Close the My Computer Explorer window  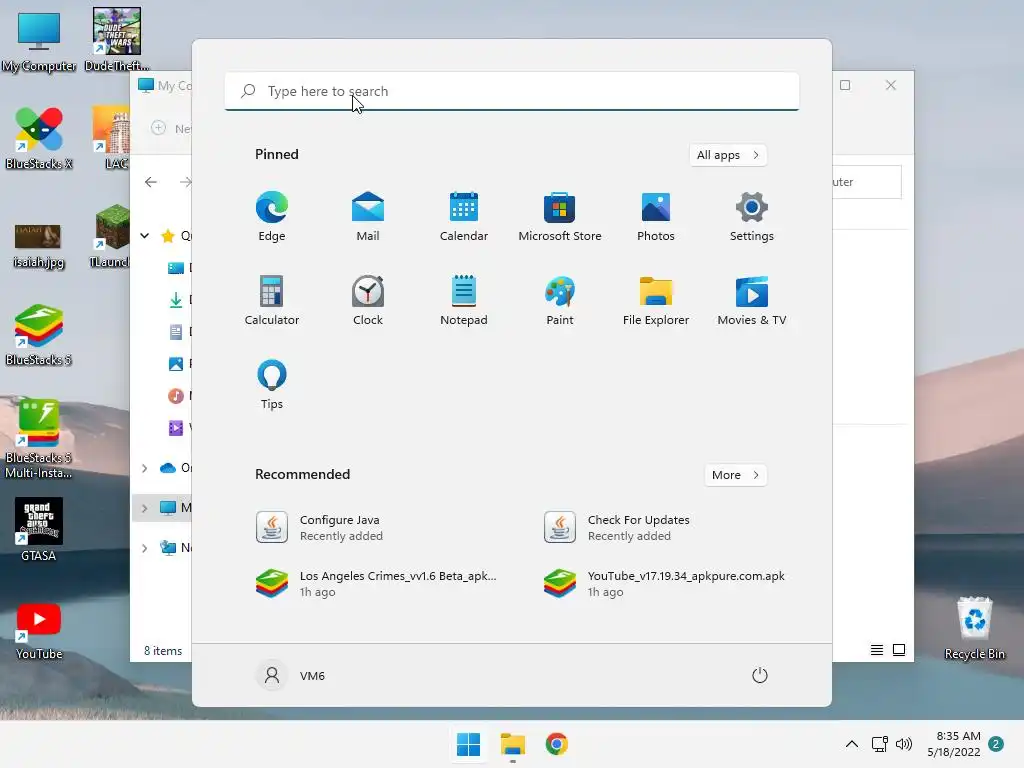891,86
